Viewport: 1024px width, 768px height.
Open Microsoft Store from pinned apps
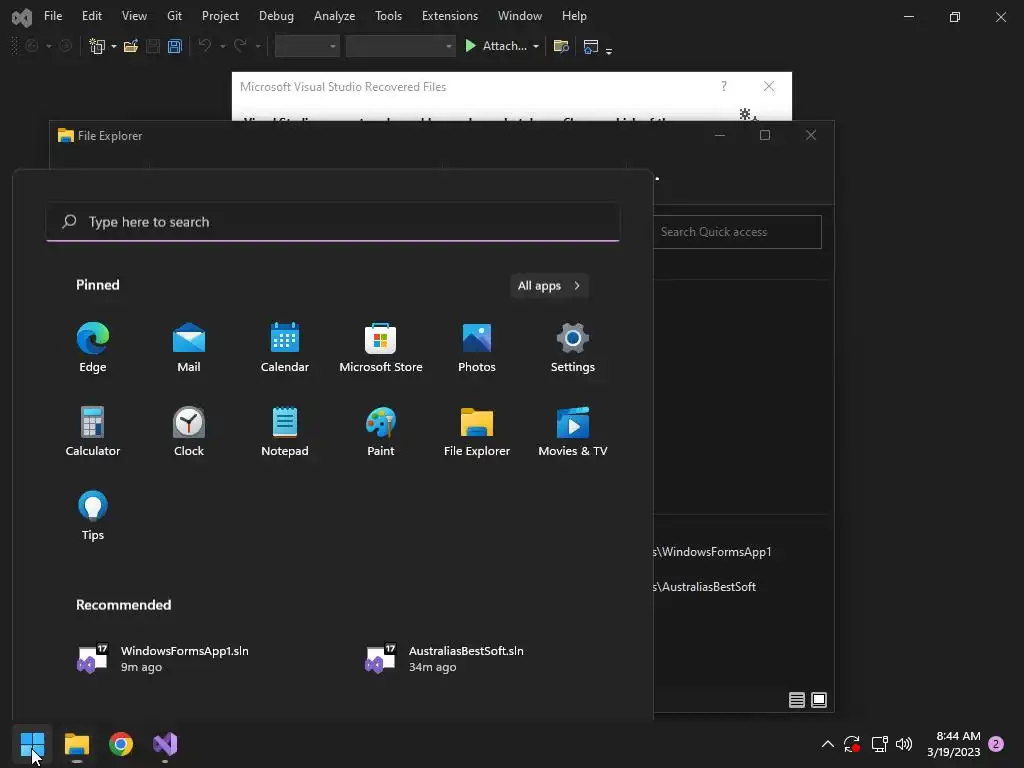[x=381, y=347]
